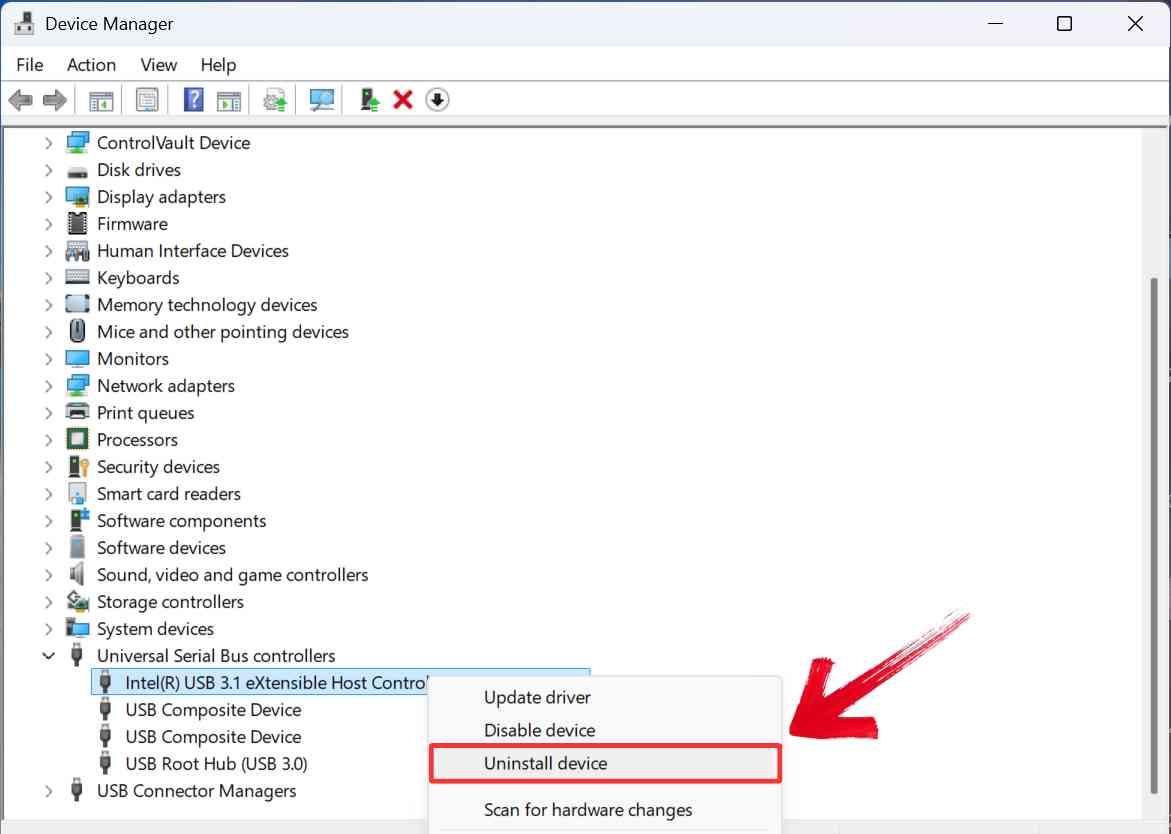
Task: Click Disable device in the context menu
Action: (539, 730)
